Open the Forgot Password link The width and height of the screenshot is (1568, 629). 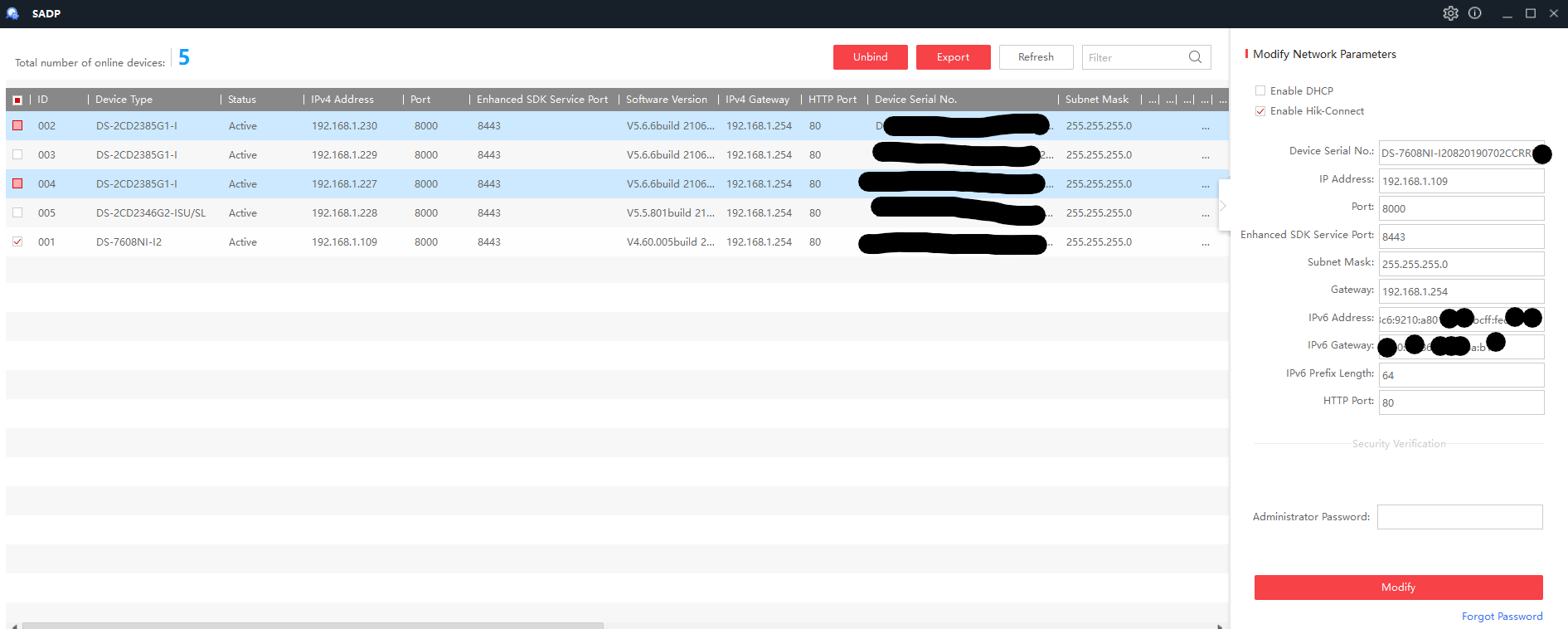[1502, 617]
